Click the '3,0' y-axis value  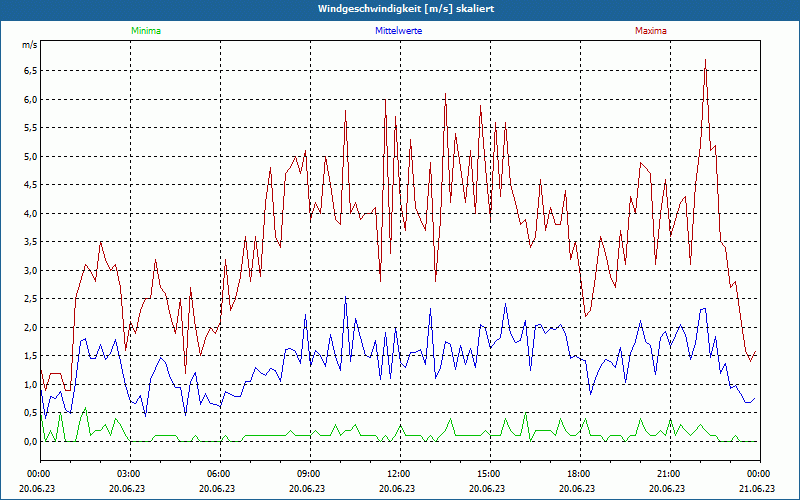coord(31,270)
